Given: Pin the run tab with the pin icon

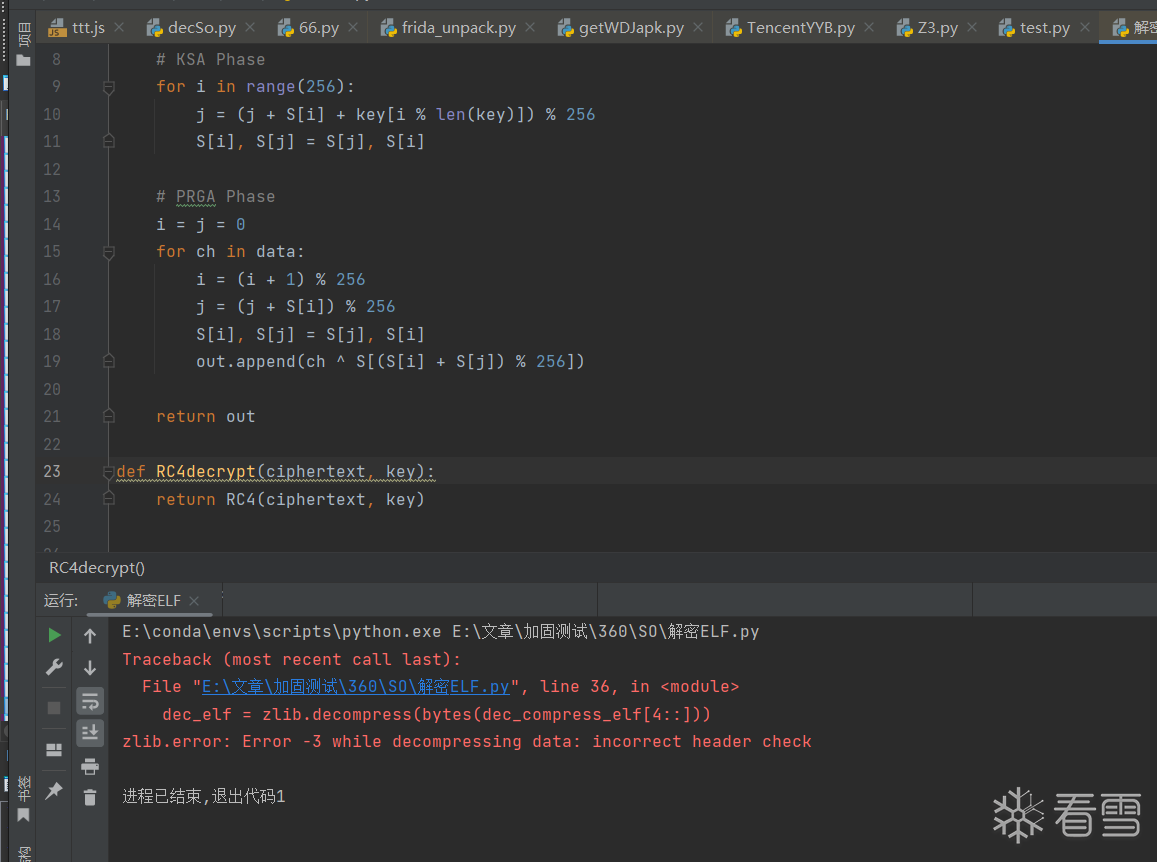Looking at the screenshot, I should click(x=55, y=790).
